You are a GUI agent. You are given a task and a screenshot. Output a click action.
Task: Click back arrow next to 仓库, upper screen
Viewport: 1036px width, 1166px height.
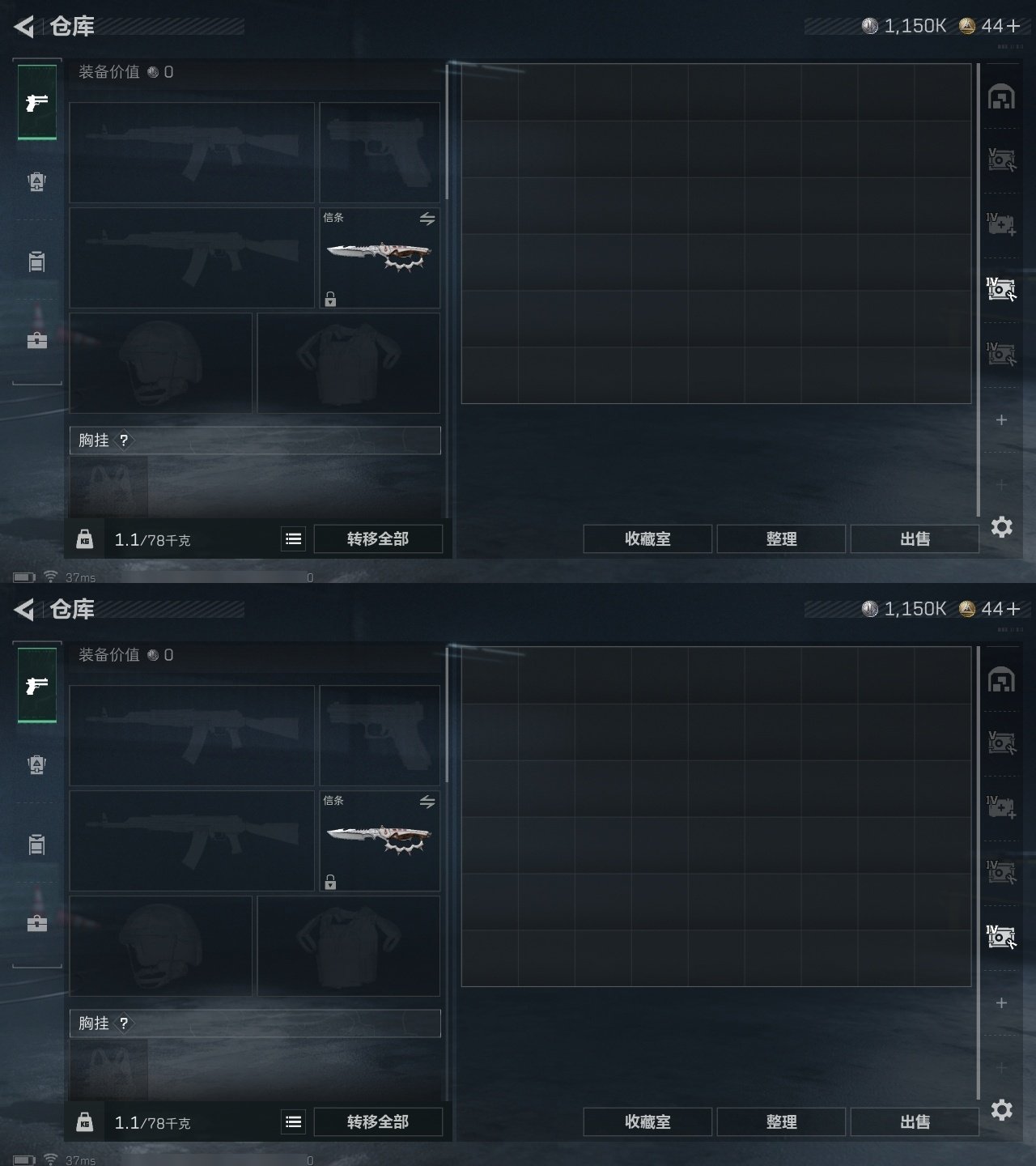pyautogui.click(x=24, y=27)
